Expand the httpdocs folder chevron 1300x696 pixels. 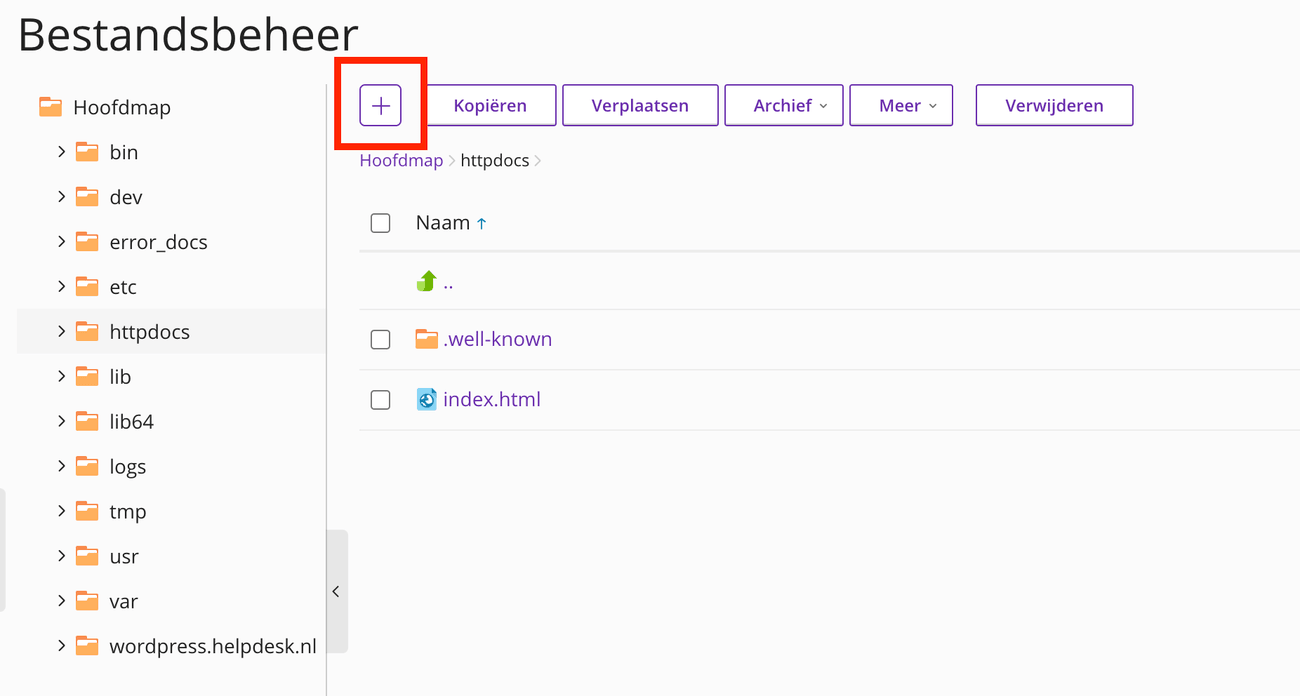(x=62, y=331)
